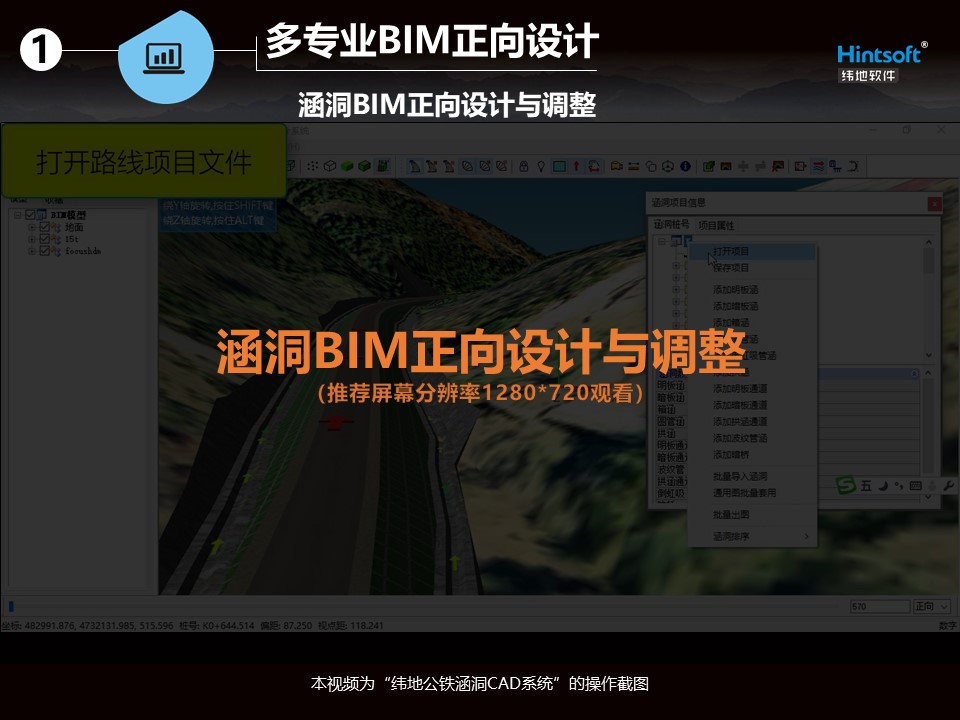
Task: Click the lightbulb icon in the toolbar
Action: pos(541,166)
